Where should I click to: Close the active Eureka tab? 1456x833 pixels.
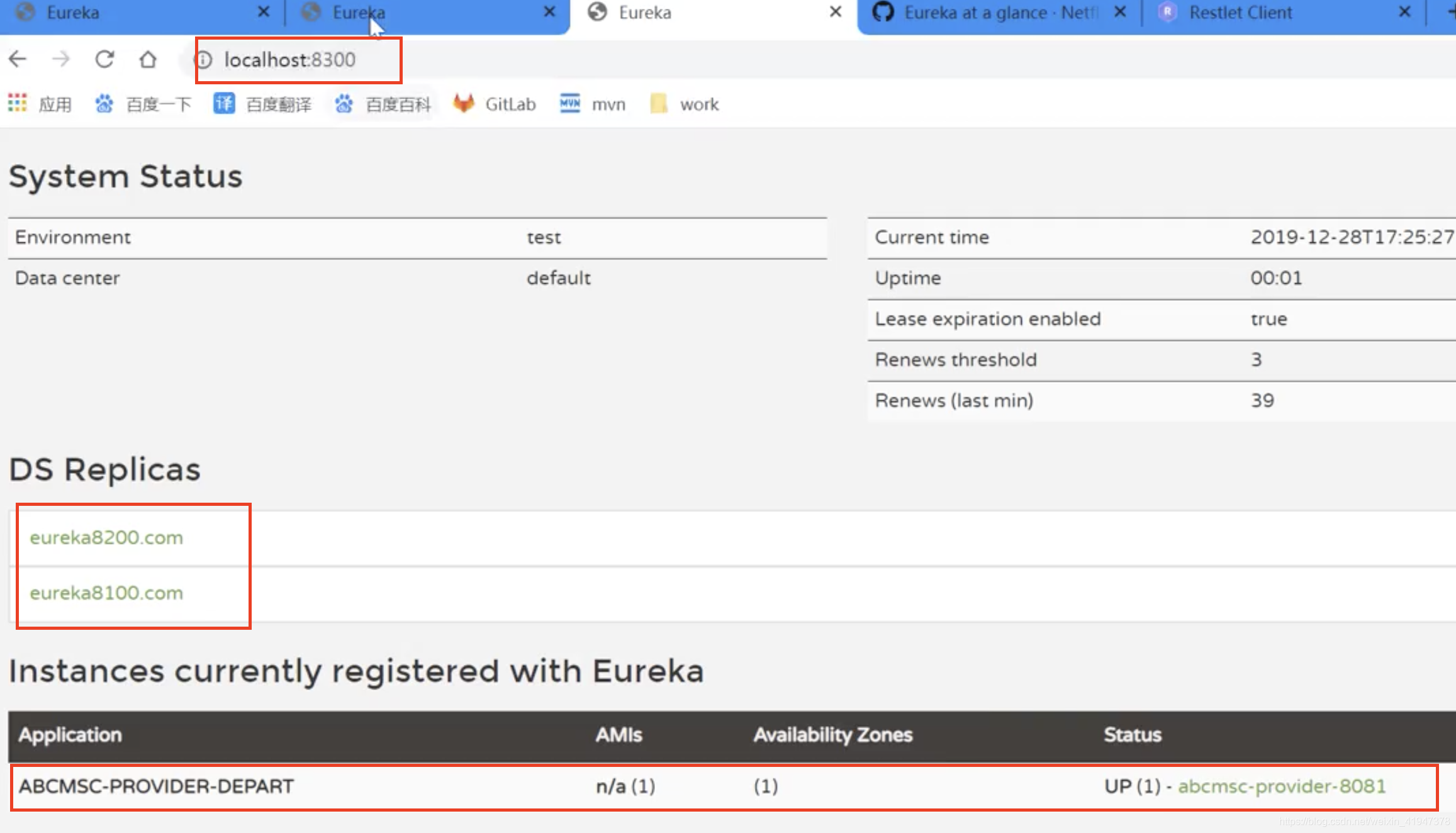[836, 12]
